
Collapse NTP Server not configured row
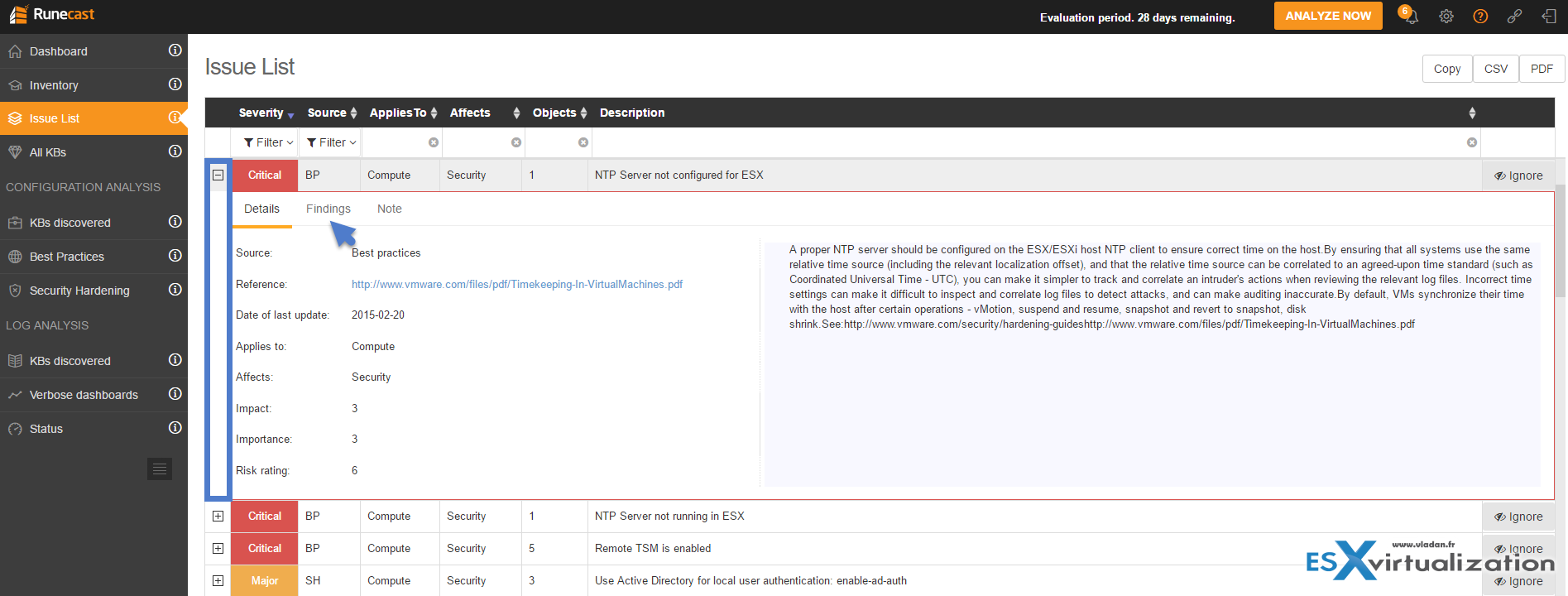[218, 175]
